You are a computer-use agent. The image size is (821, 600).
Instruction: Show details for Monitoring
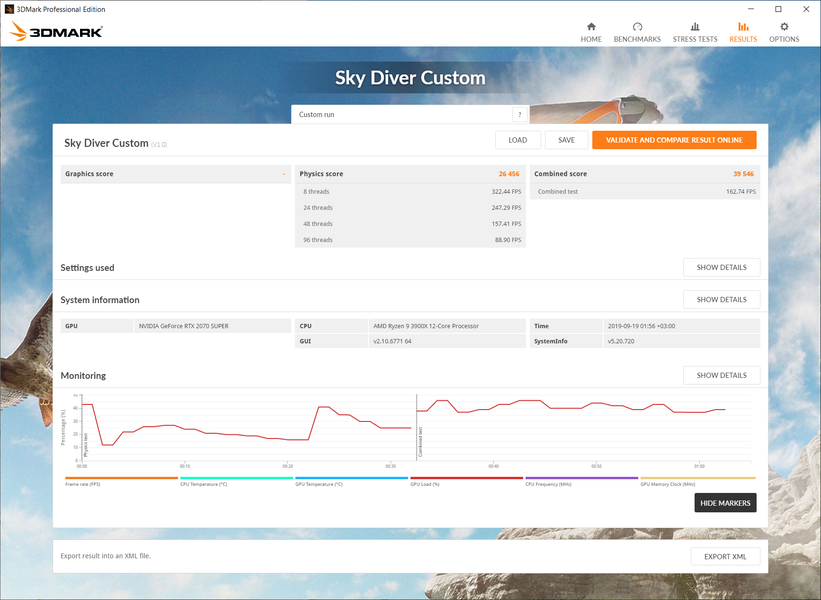722,375
